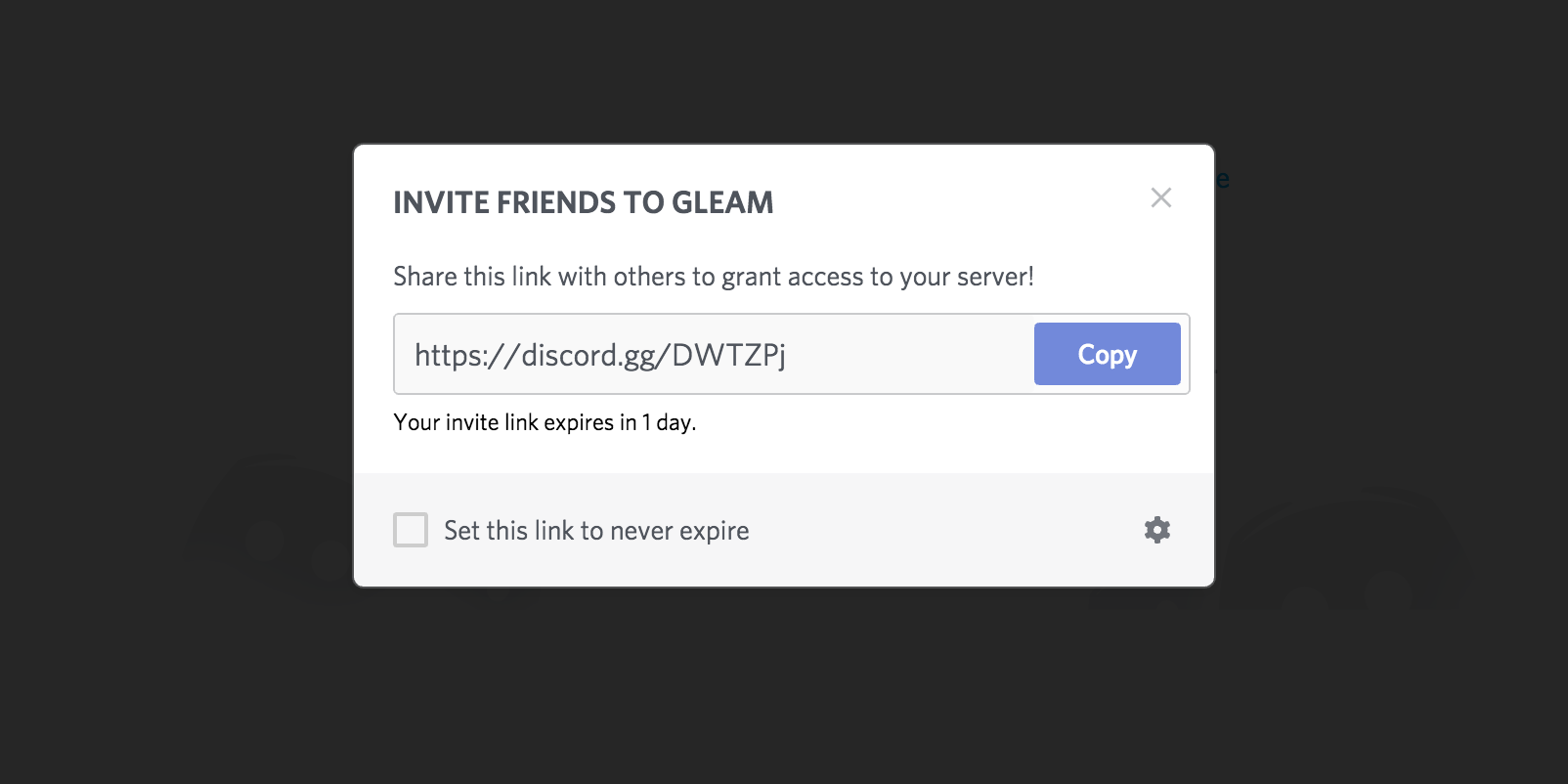Viewport: 1568px width, 784px height.
Task: Open invite link settings via gear icon
Action: [1157, 530]
